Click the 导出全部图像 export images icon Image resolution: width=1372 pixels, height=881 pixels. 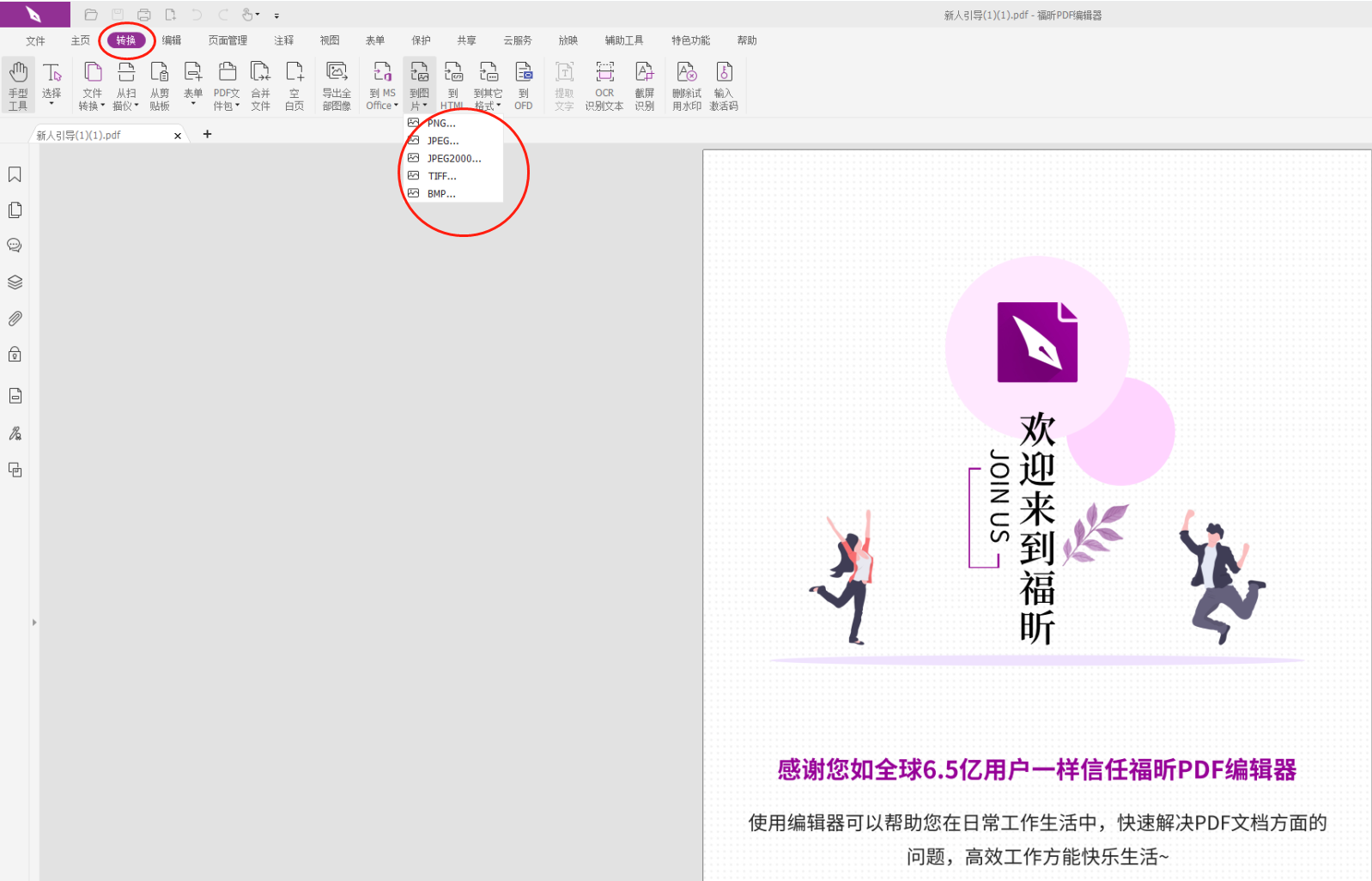pos(337,85)
